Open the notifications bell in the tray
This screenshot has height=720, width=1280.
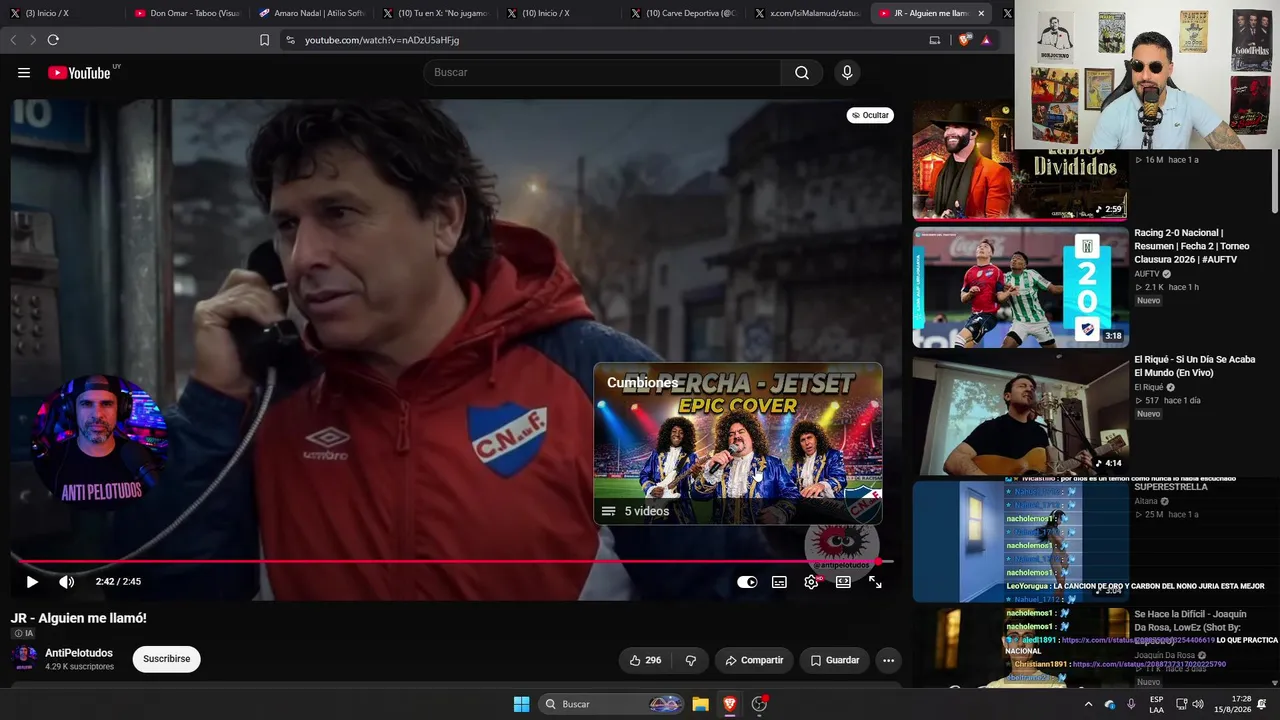[1262, 704]
